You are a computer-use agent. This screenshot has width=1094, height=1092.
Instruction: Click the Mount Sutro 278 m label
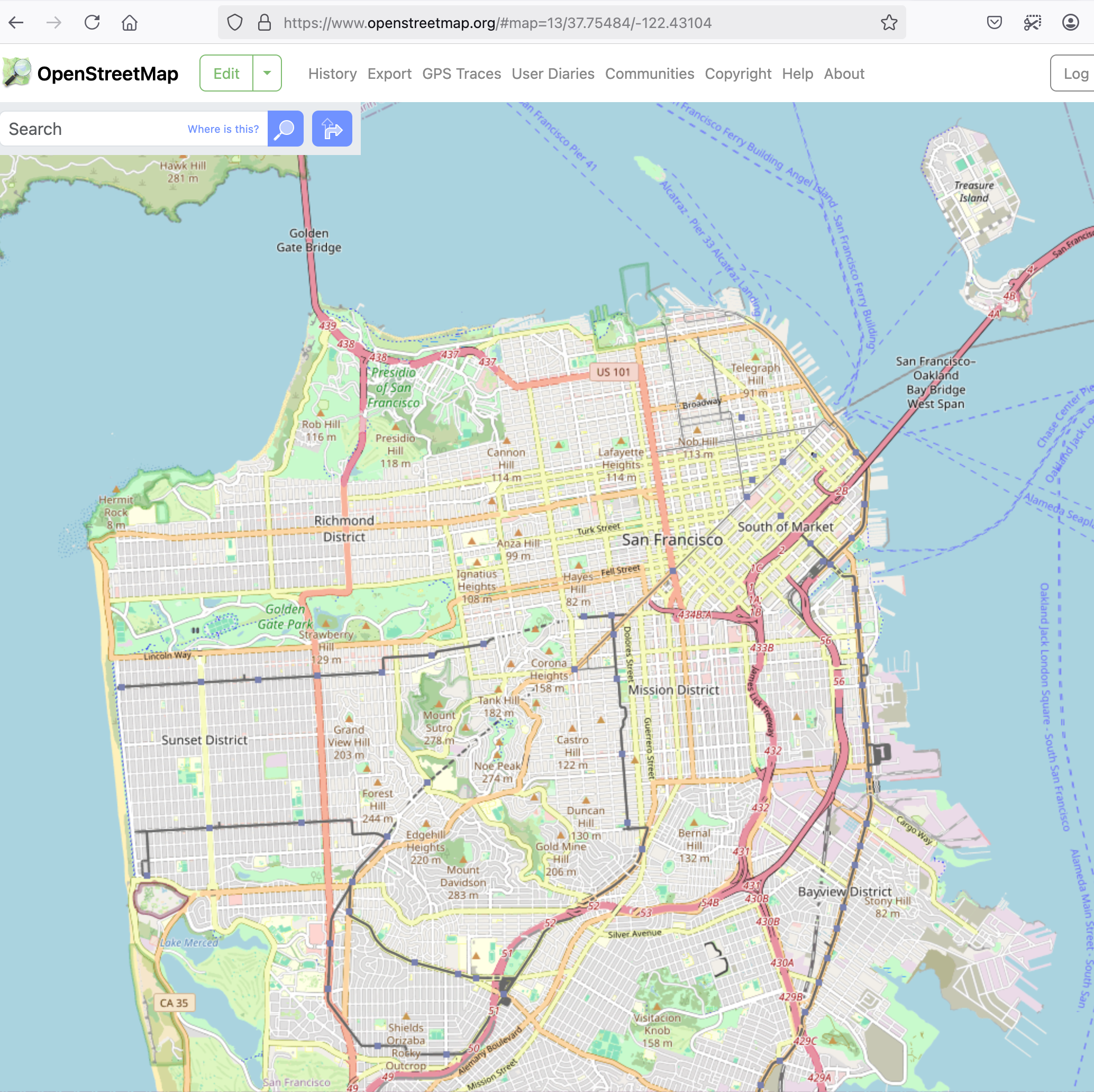439,728
